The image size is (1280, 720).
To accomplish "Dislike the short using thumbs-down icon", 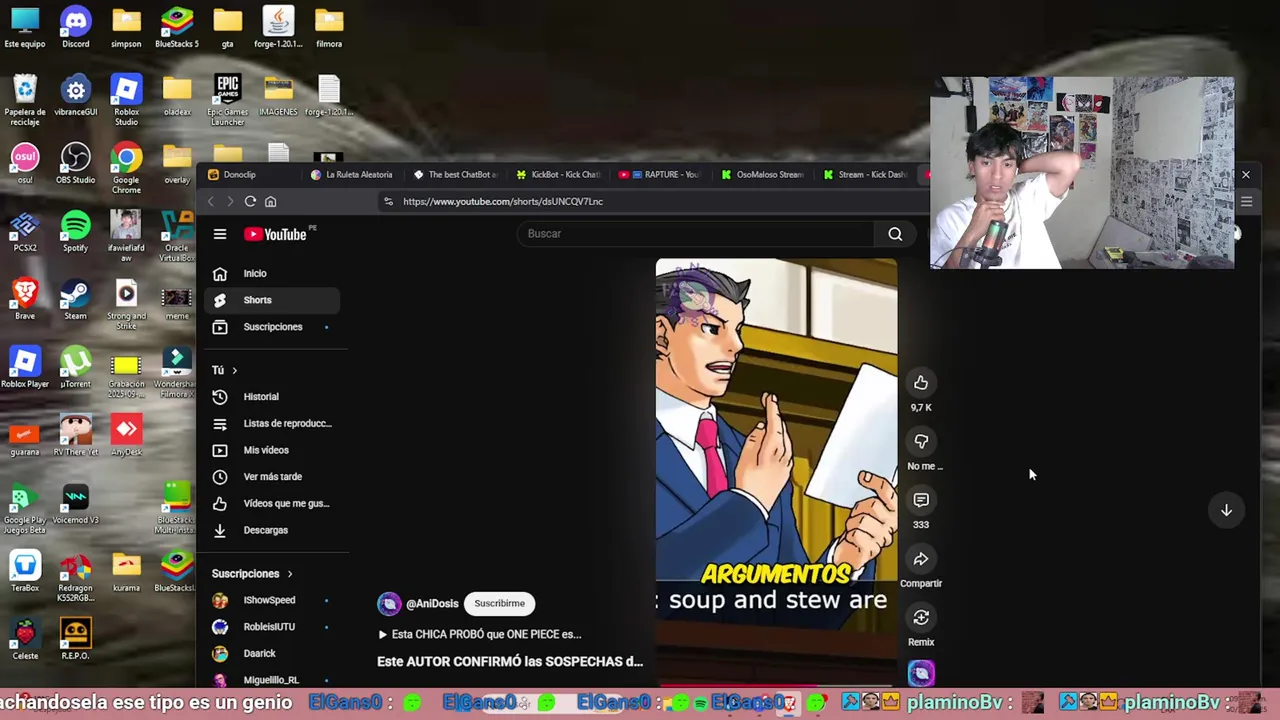I will point(921,441).
